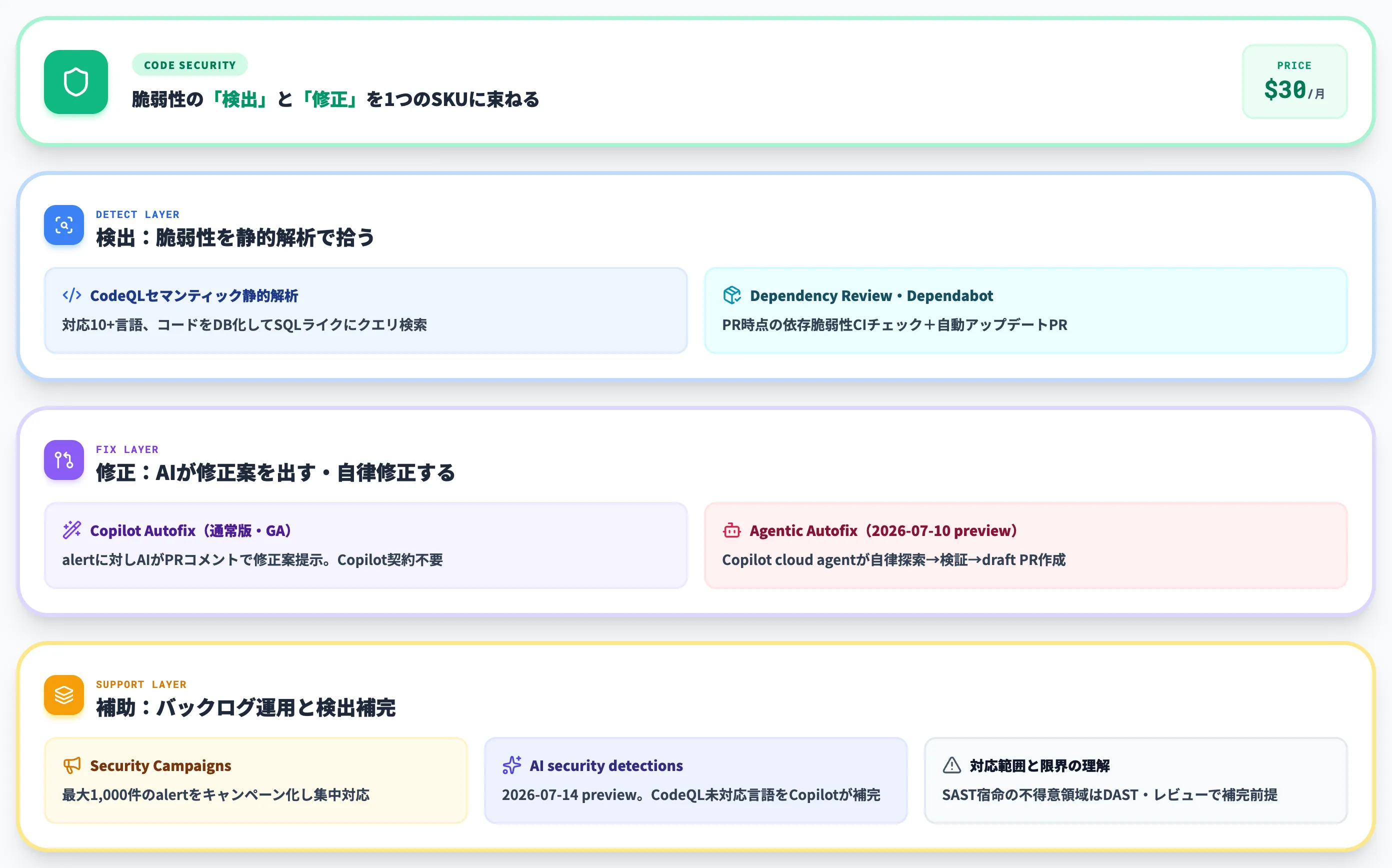Click the CODE SECURITY badge
The image size is (1392, 868).
pyautogui.click(x=190, y=65)
